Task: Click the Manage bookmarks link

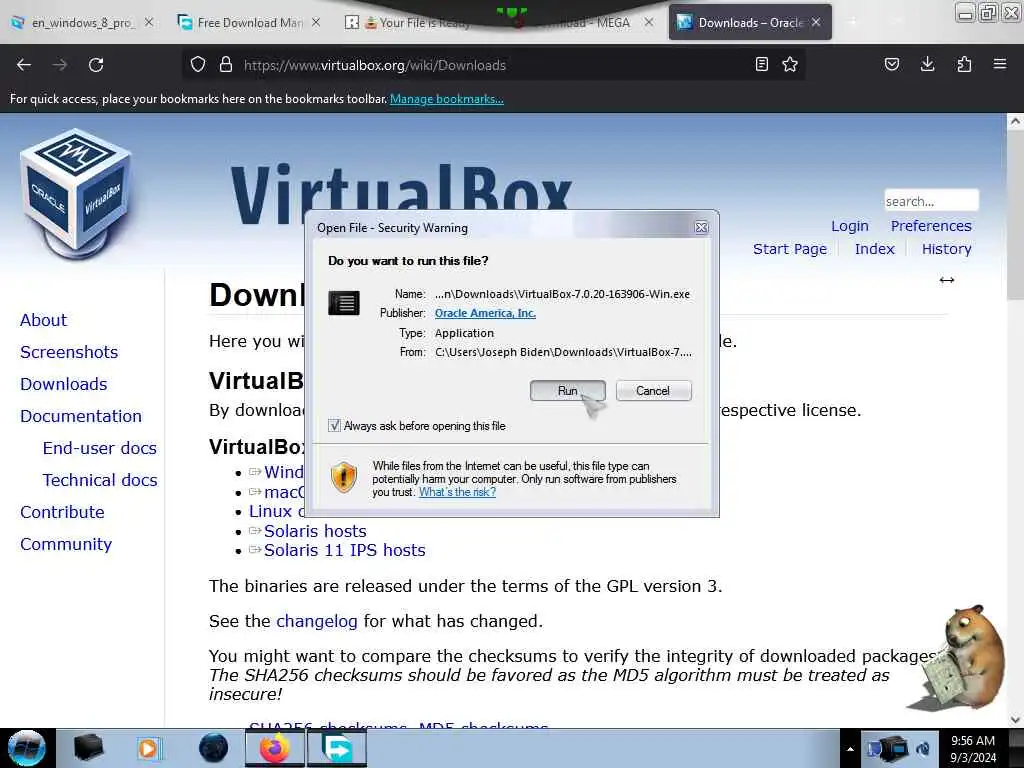Action: pos(447,99)
